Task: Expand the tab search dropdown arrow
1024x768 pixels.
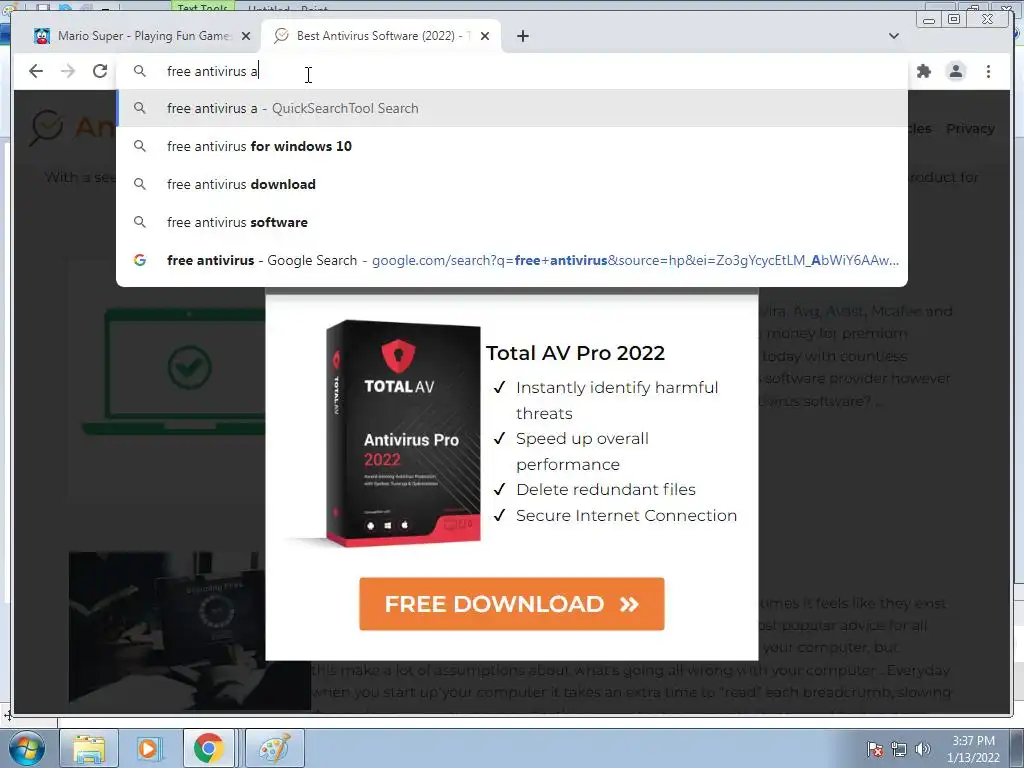Action: pyautogui.click(x=893, y=36)
